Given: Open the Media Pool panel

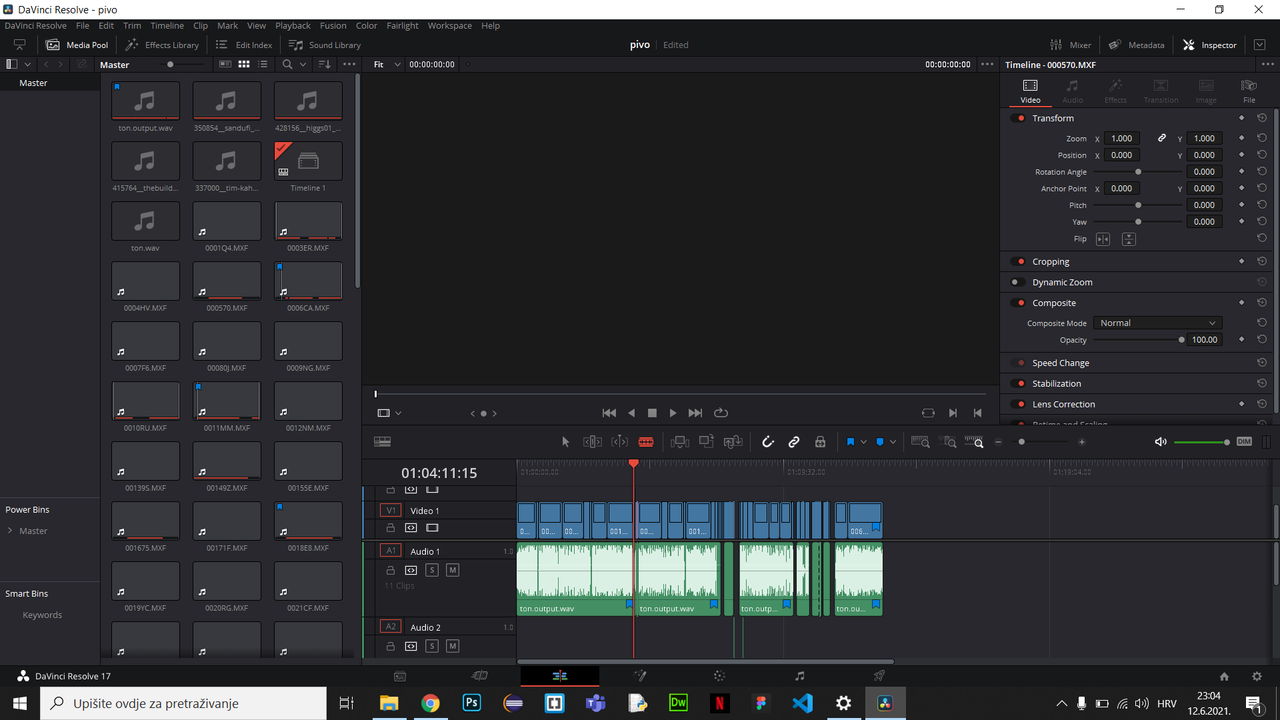Looking at the screenshot, I should 76,45.
